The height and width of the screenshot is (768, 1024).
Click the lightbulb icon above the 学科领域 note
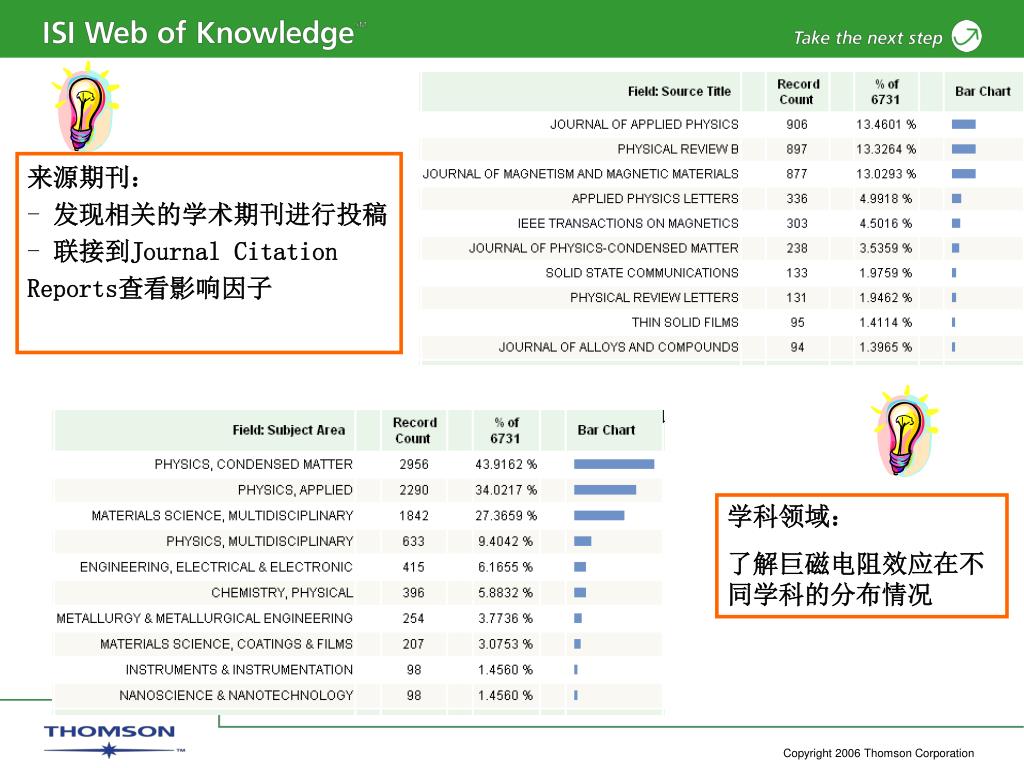[x=904, y=431]
